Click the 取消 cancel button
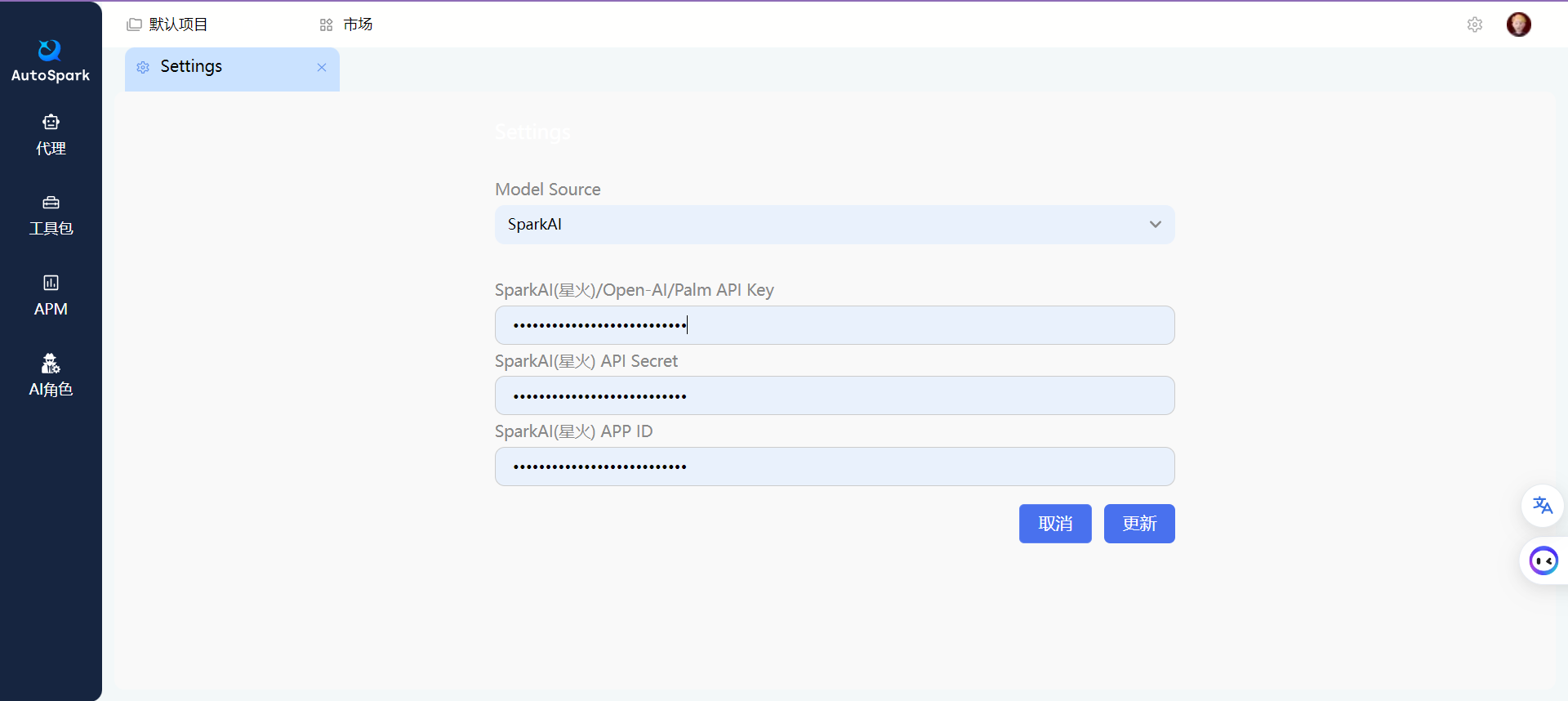The height and width of the screenshot is (701, 1568). click(1055, 524)
